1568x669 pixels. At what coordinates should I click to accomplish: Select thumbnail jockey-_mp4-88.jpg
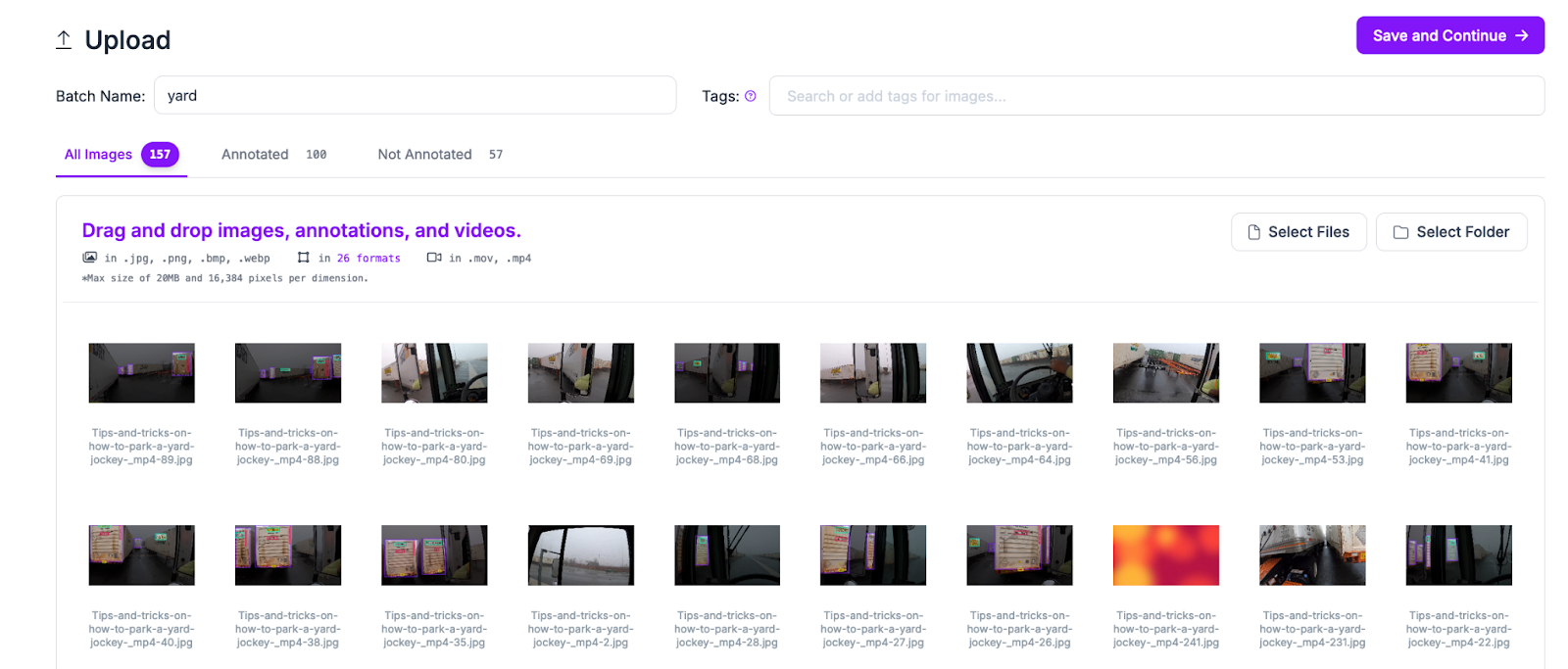288,373
